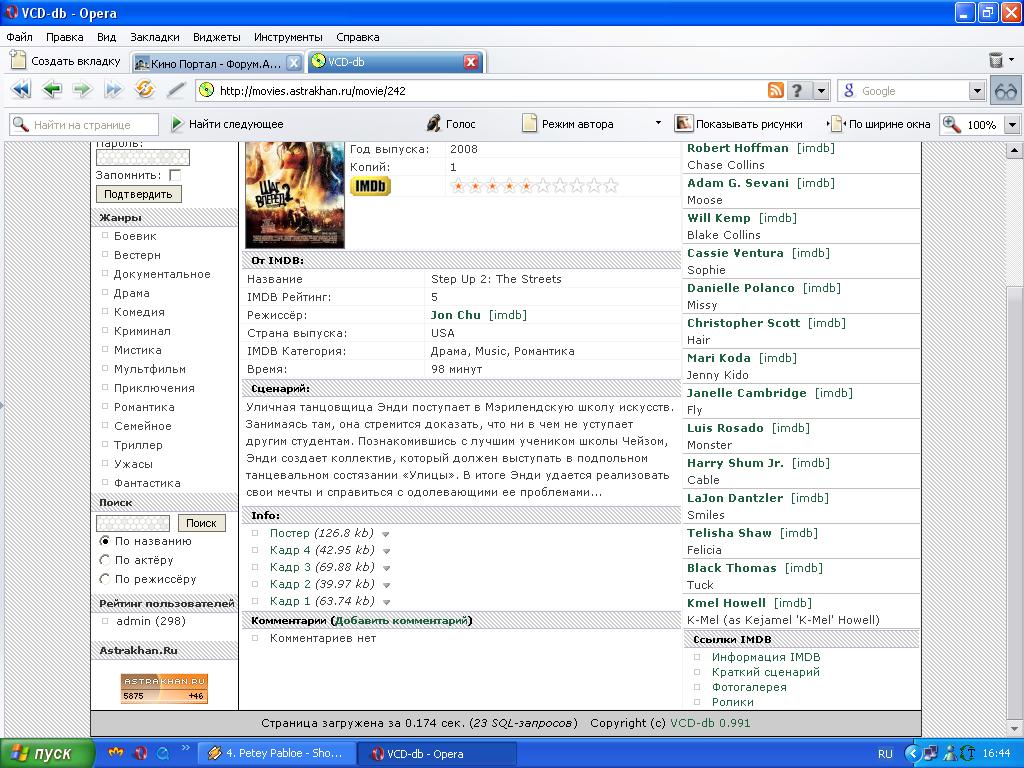The width and height of the screenshot is (1024, 768).
Task: Click the scrollbar down arrow
Action: tap(1014, 728)
